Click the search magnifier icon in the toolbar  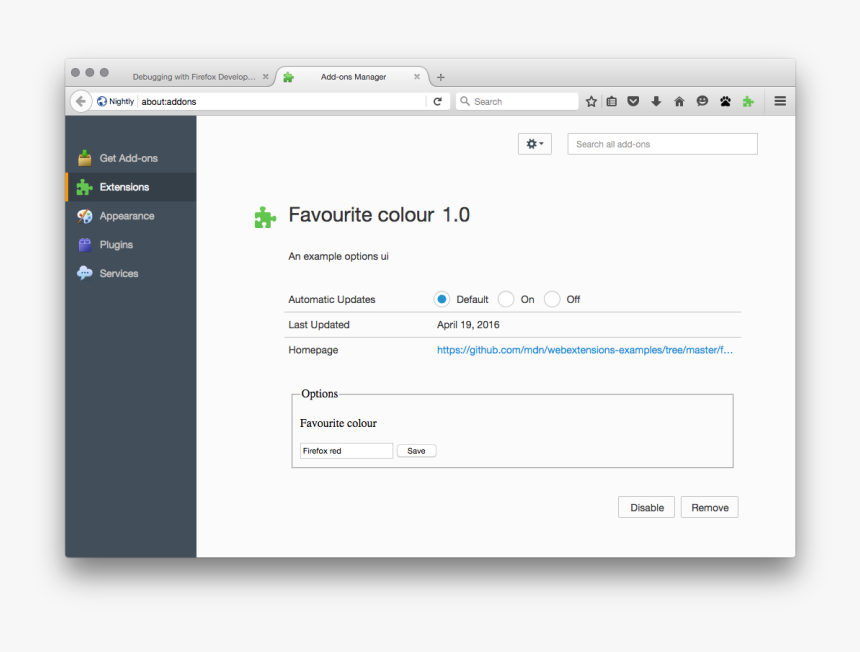coord(465,101)
